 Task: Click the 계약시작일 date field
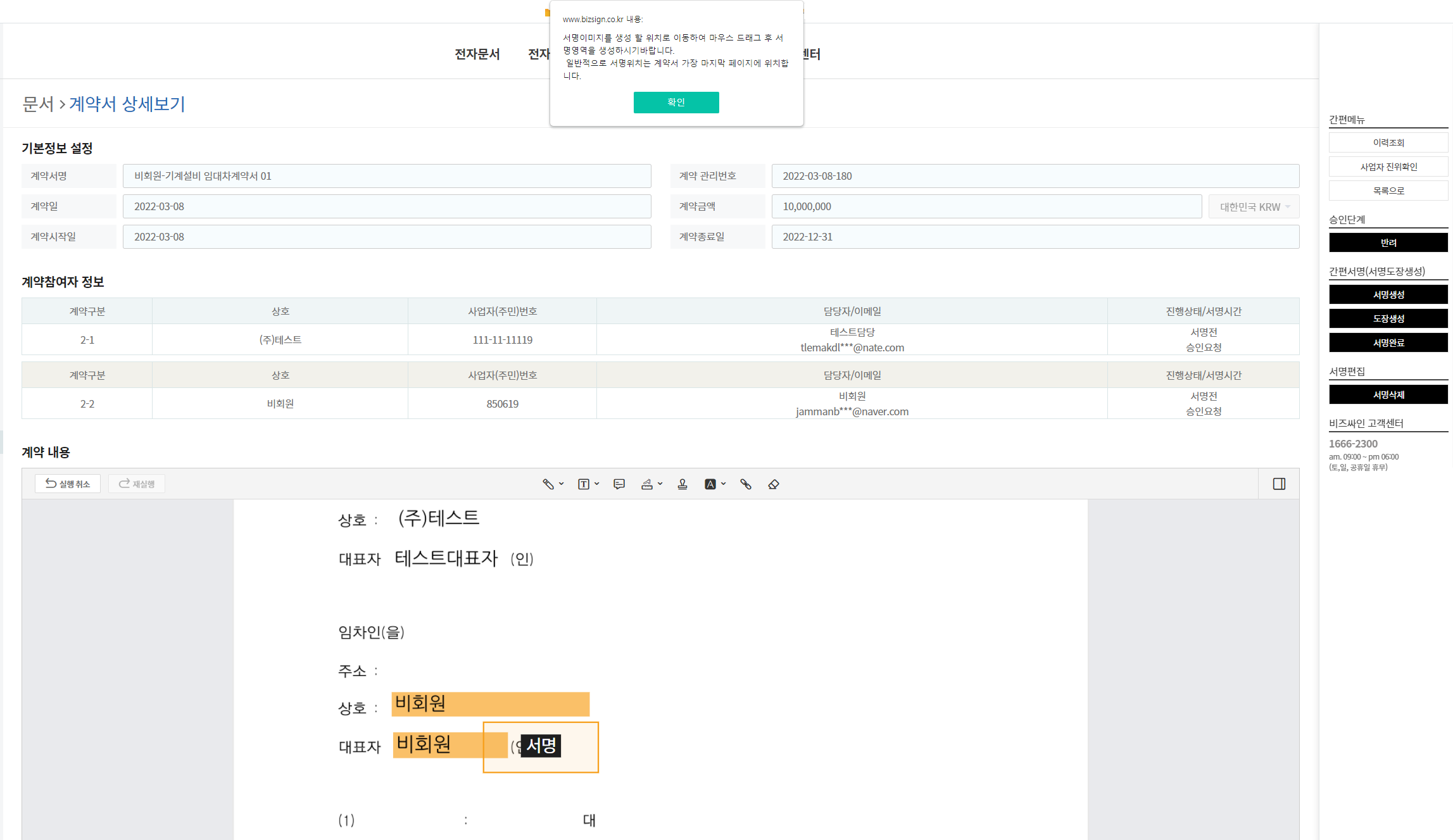click(x=387, y=237)
